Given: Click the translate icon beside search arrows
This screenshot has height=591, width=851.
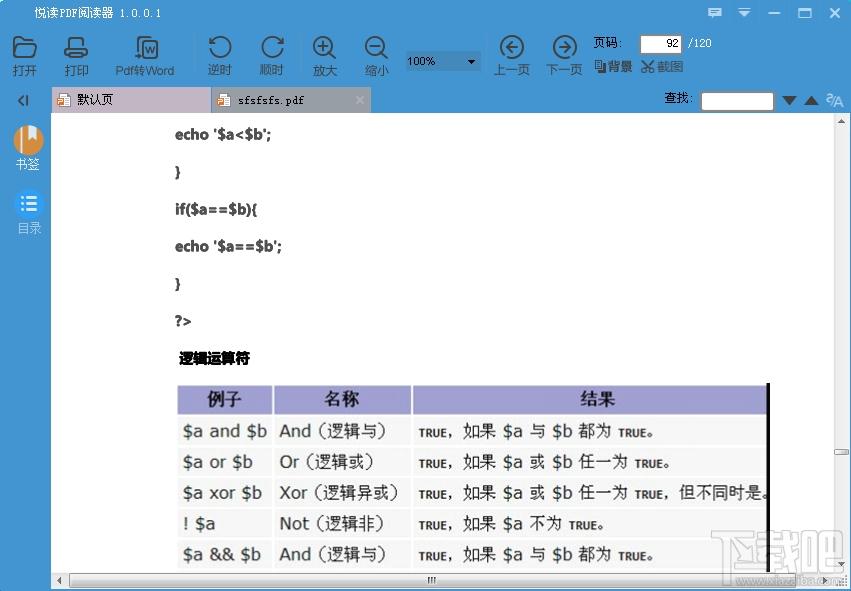Looking at the screenshot, I should 834,100.
